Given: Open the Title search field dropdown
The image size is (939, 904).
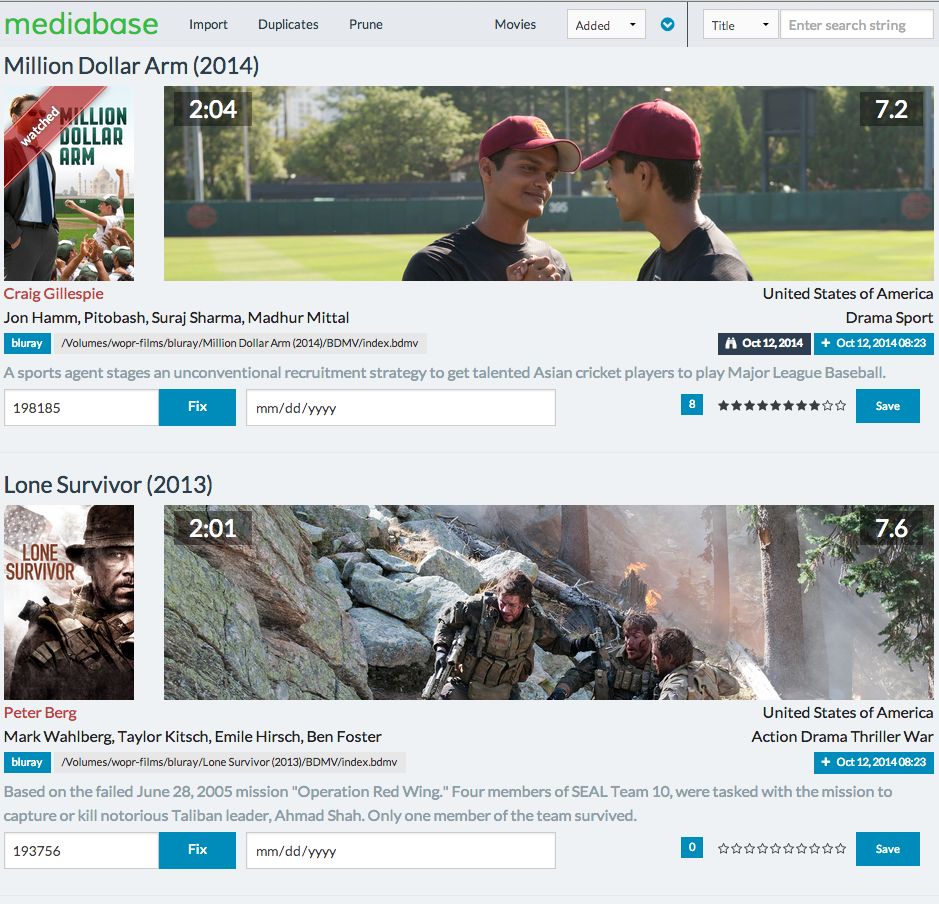Looking at the screenshot, I should [x=740, y=25].
